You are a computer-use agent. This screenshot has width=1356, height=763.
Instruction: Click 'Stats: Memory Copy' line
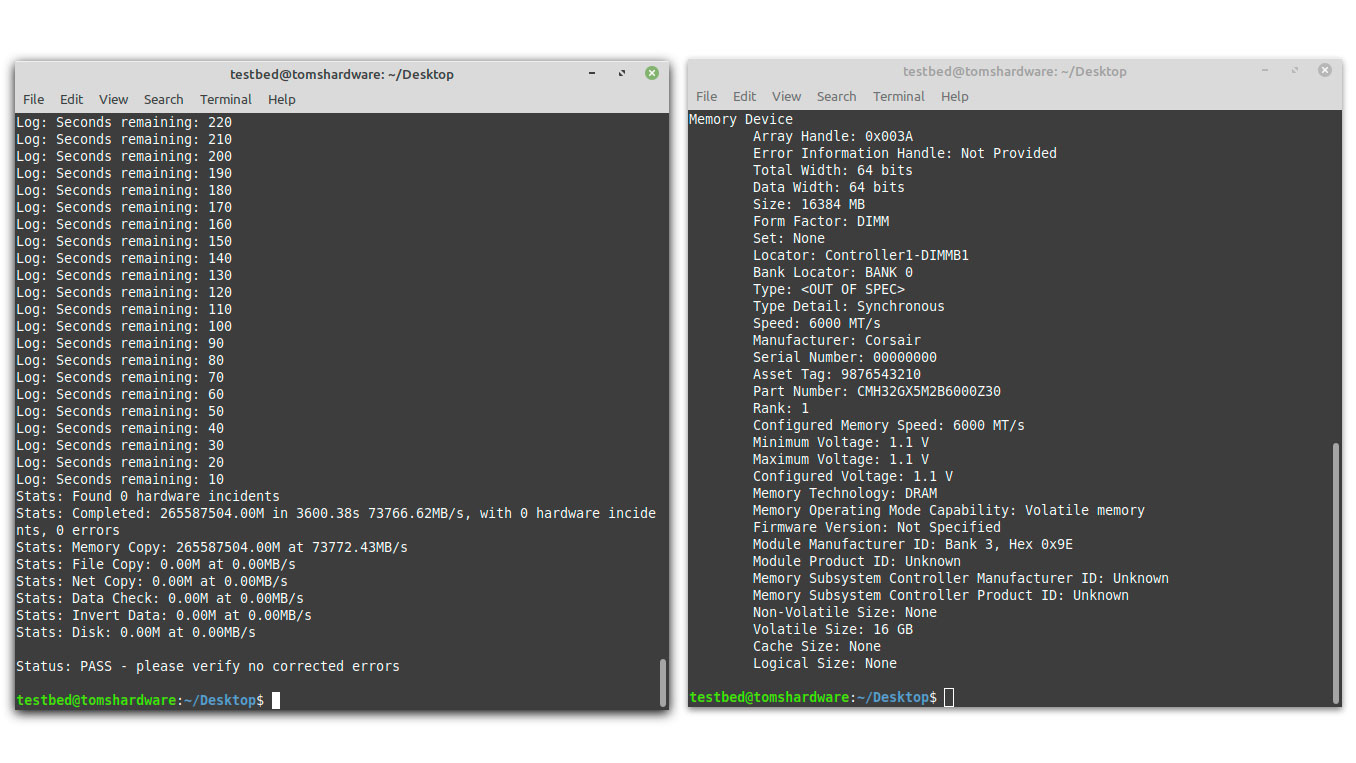pyautogui.click(x=212, y=547)
